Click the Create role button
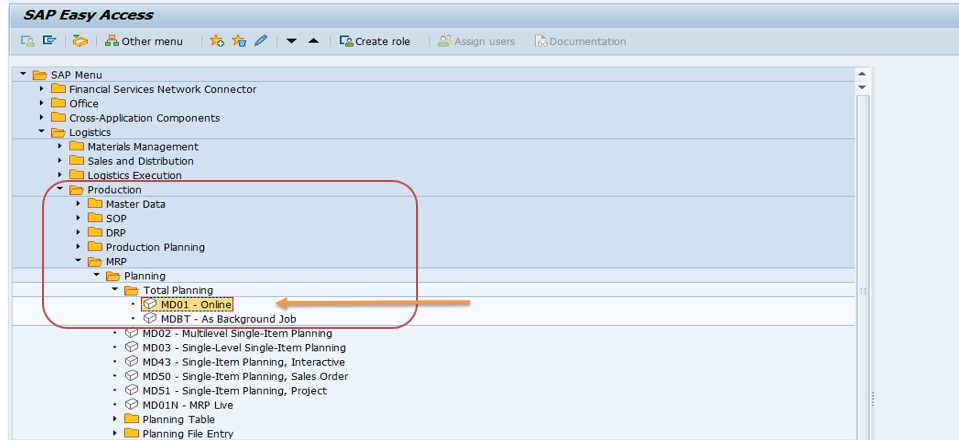Screen dimensions: 959x440 pos(375,41)
